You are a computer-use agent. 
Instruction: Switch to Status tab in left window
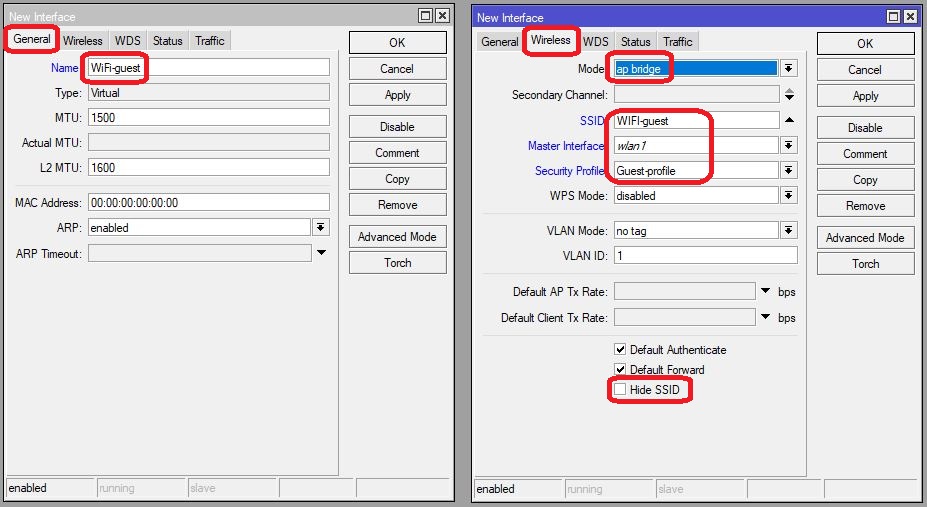(168, 41)
